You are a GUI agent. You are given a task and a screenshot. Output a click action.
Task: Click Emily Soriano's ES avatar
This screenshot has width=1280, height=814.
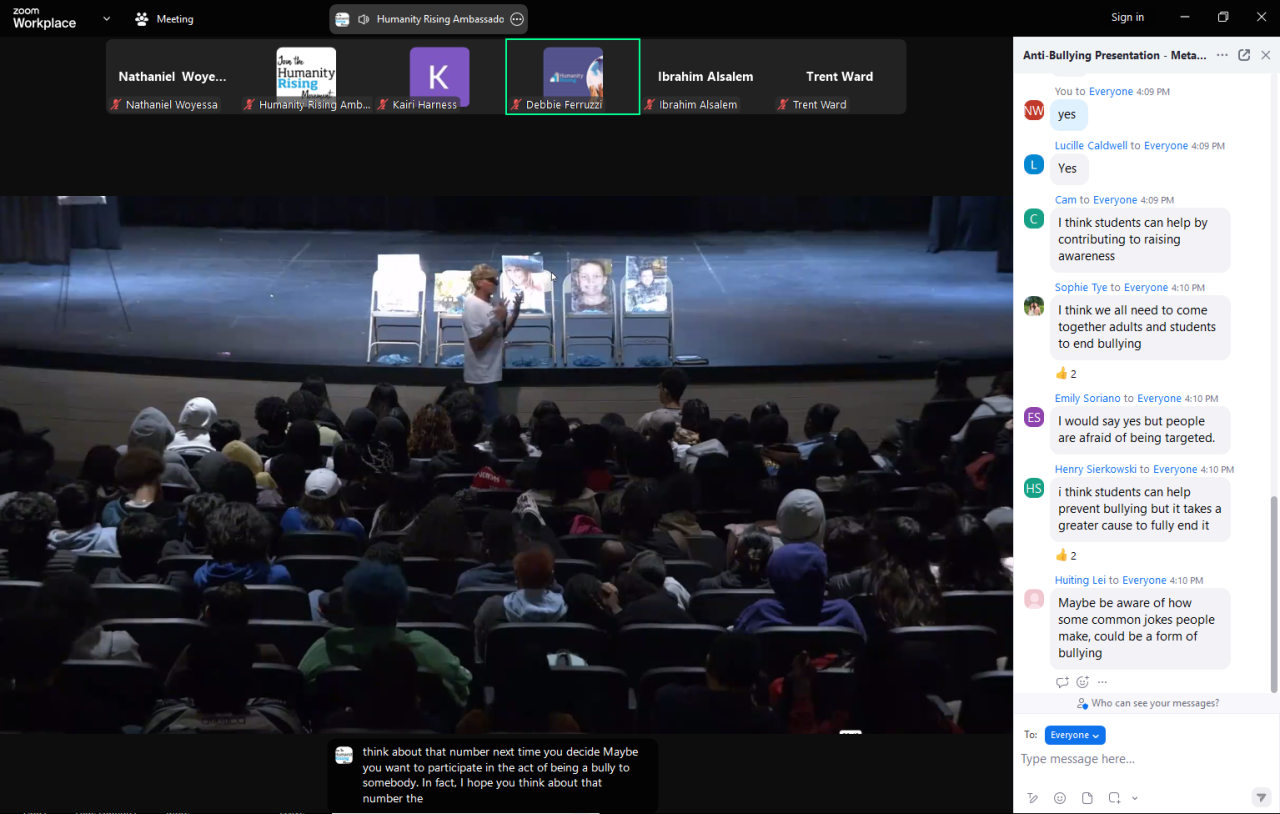pos(1034,417)
